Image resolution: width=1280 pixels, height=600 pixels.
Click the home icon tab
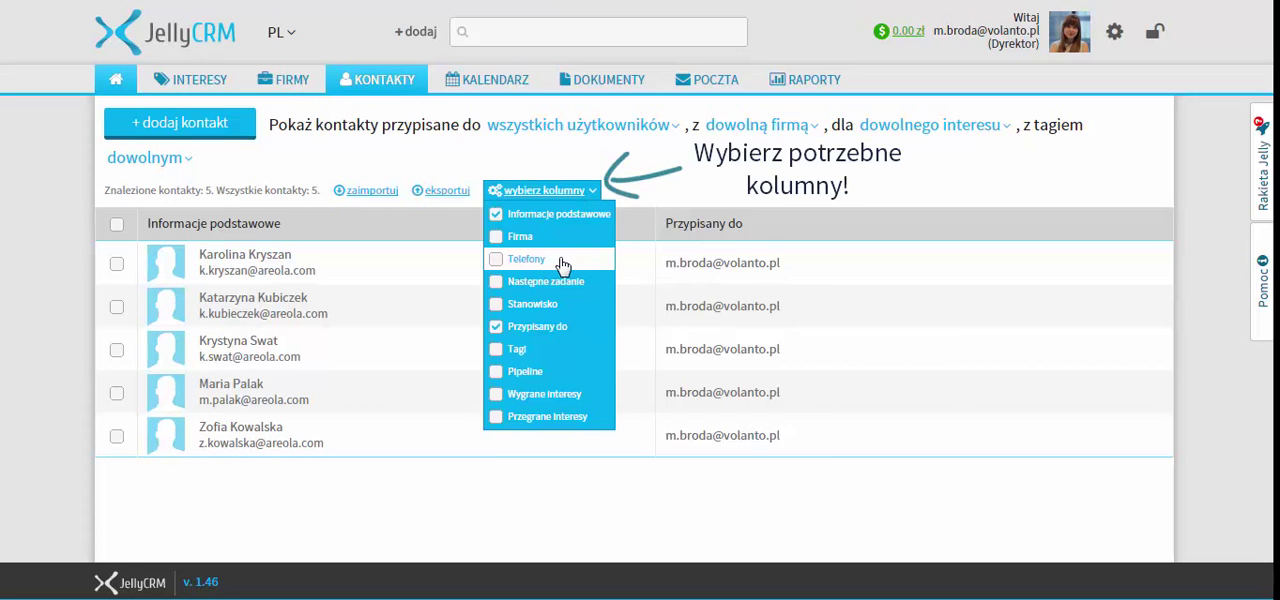pos(116,79)
